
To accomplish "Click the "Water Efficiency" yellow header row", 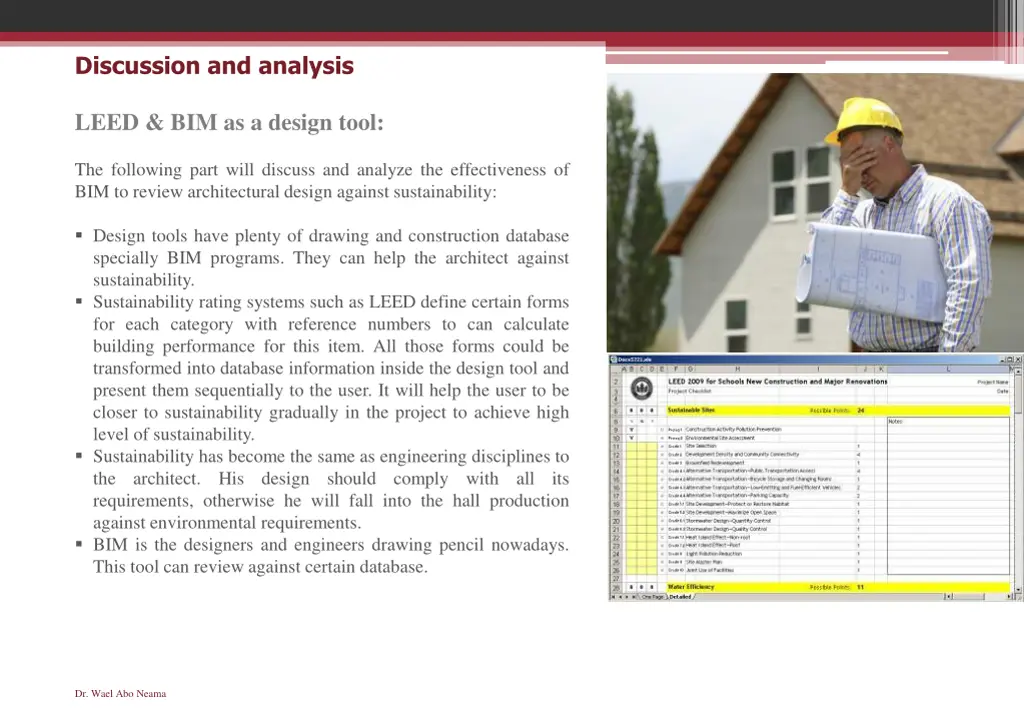I will [x=839, y=587].
